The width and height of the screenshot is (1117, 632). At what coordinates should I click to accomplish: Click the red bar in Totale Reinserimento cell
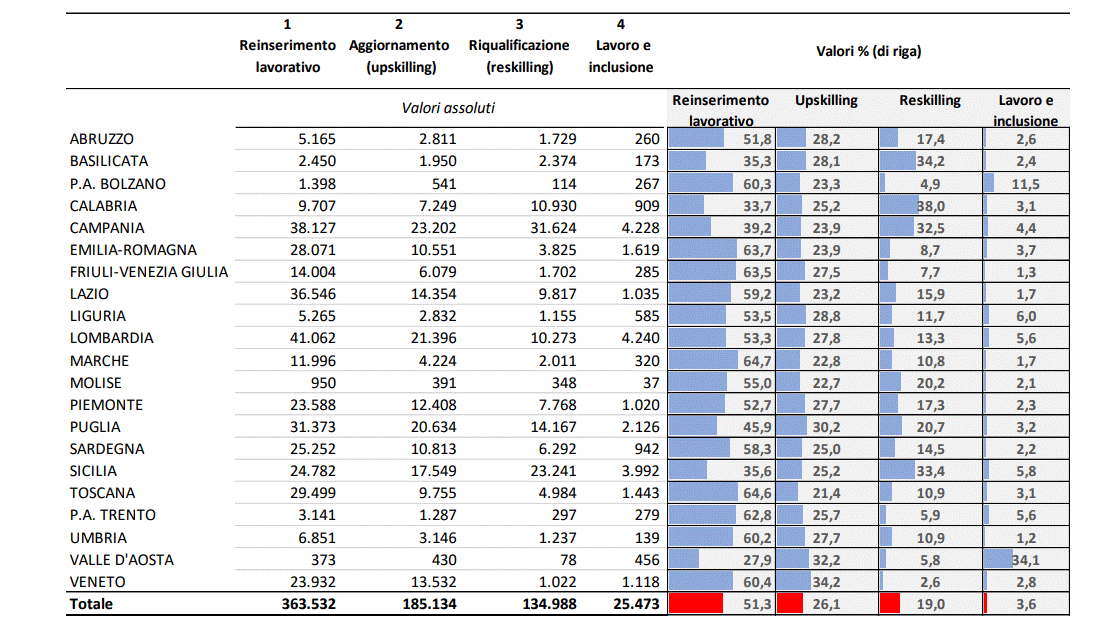[696, 604]
